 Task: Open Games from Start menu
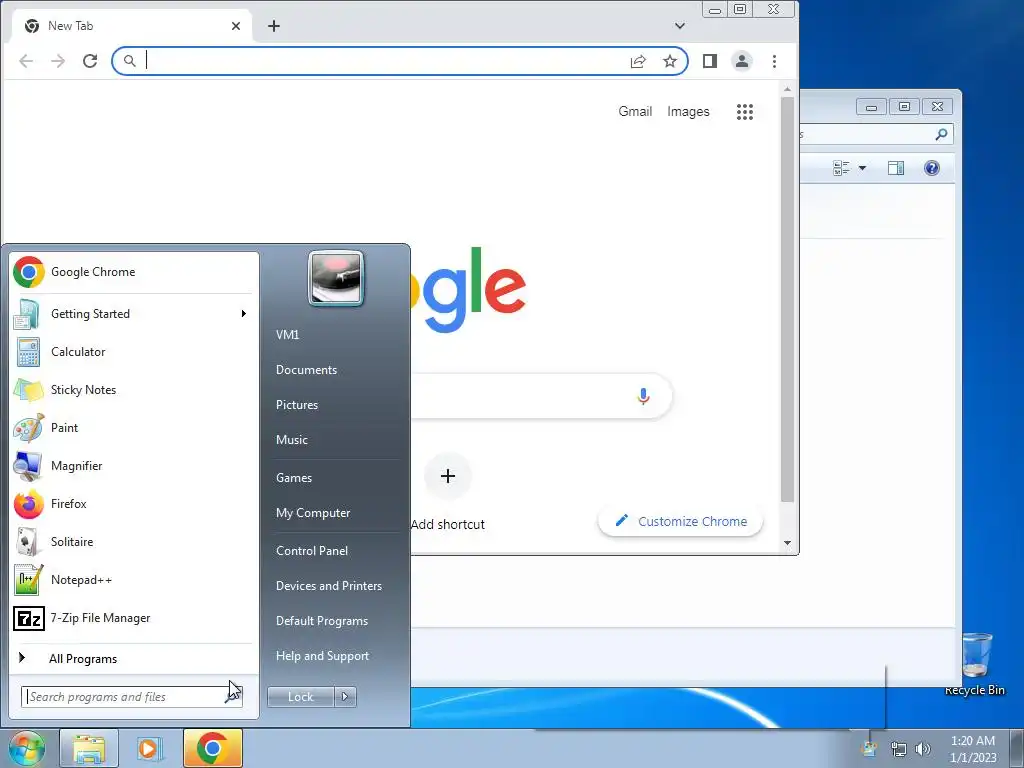[294, 477]
